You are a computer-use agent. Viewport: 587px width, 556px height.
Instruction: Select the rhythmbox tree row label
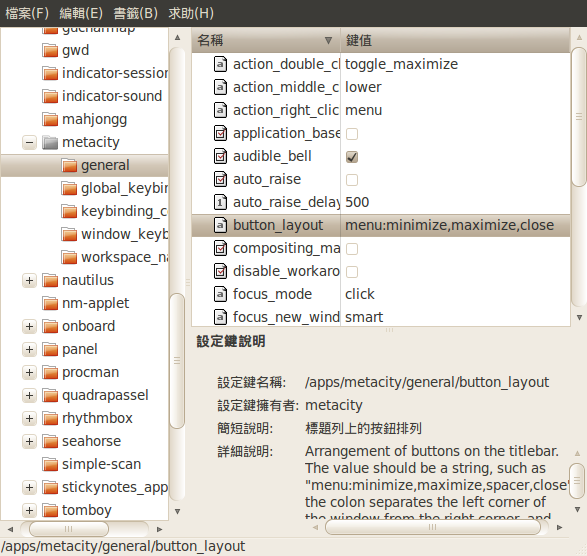[97, 418]
